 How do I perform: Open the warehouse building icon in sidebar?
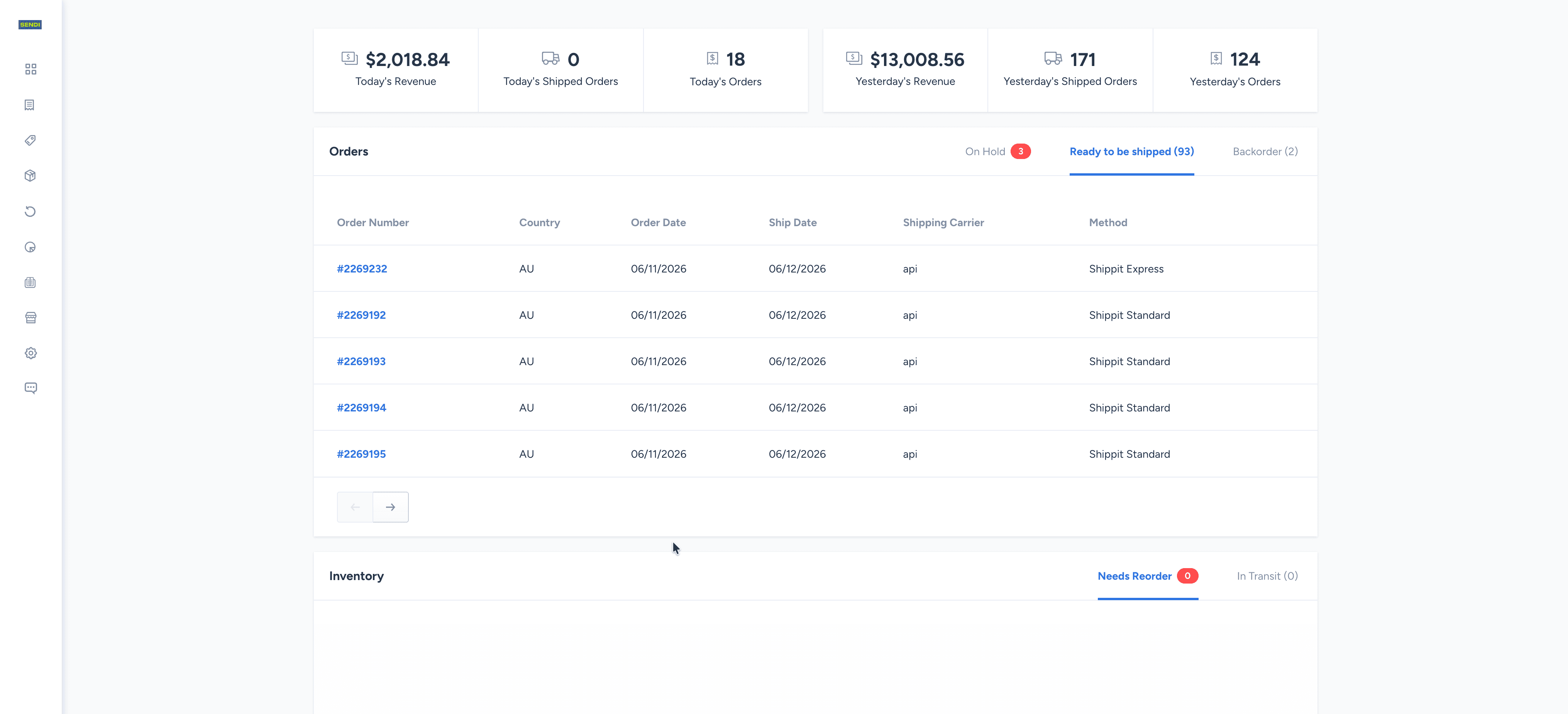click(x=30, y=283)
